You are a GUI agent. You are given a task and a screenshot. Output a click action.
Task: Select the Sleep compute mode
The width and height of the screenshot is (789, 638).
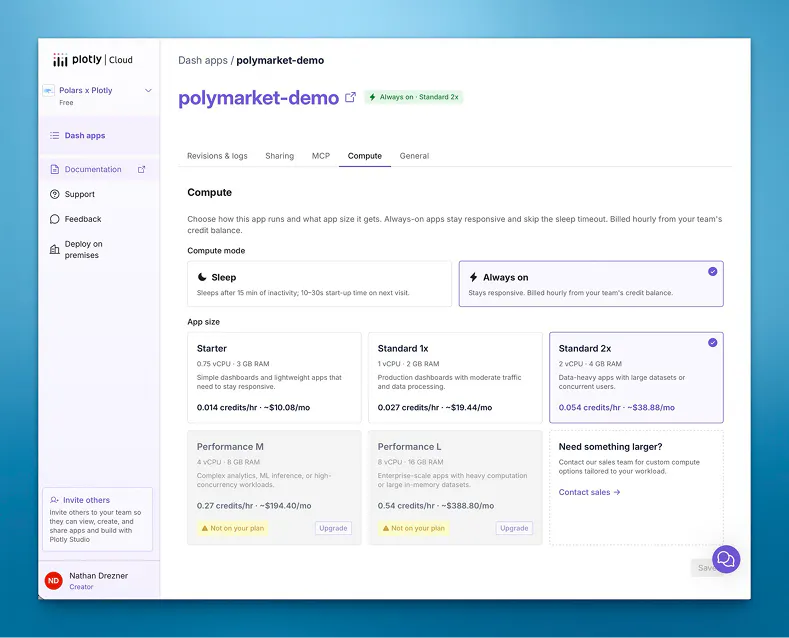[x=320, y=284]
